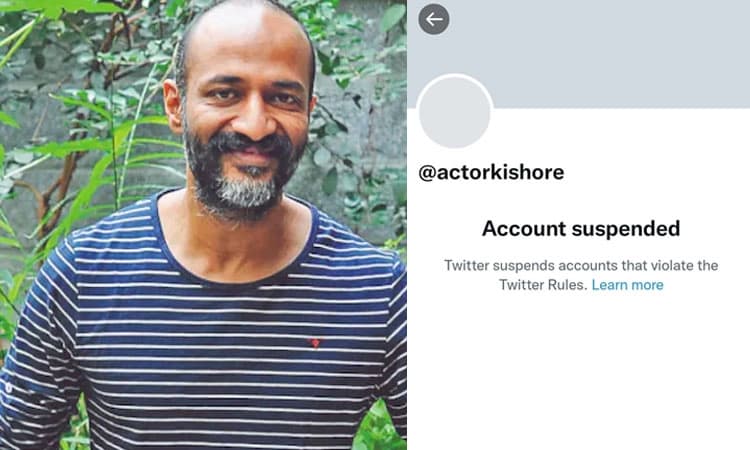The height and width of the screenshot is (450, 750).
Task: Open the photo of the man in striped shirt
Action: pos(203,225)
